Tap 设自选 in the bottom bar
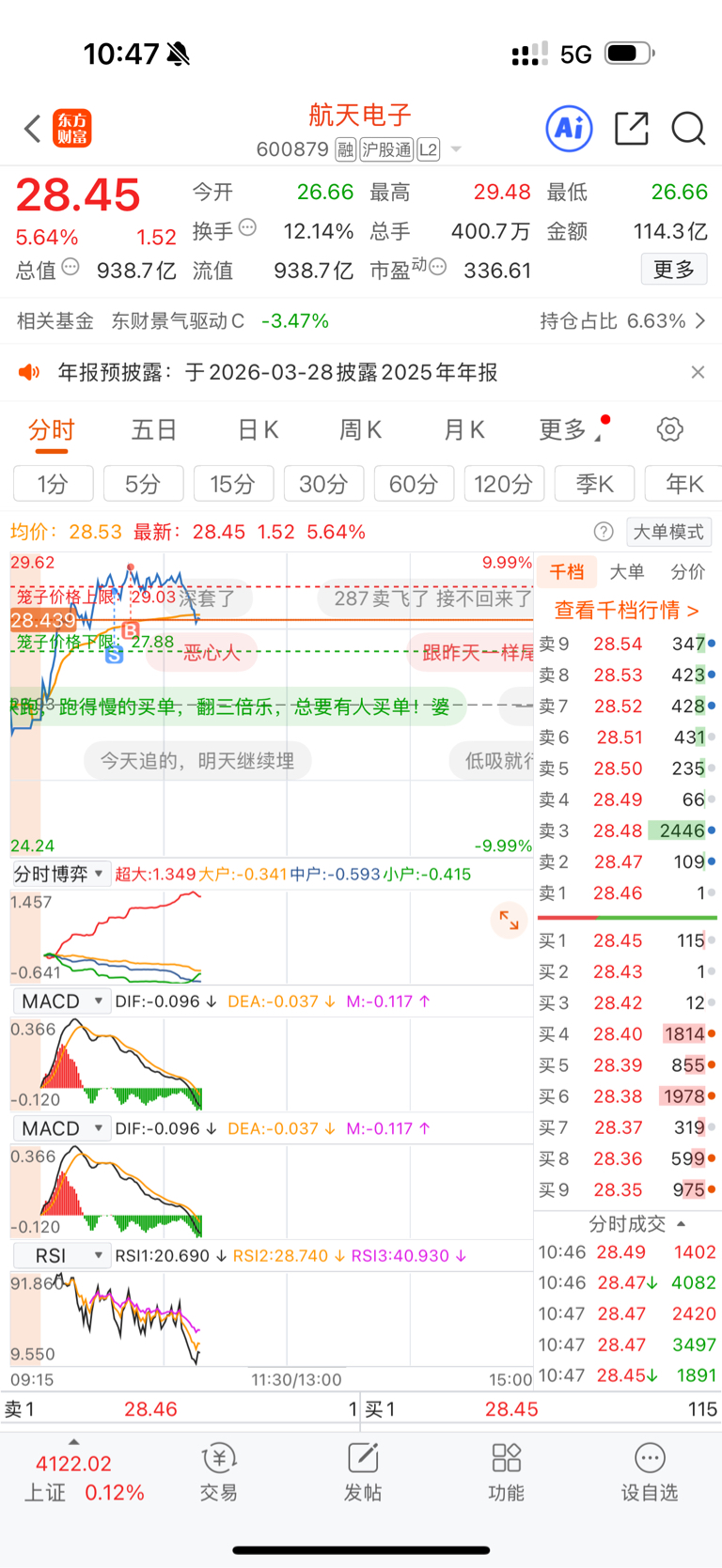 (x=650, y=1472)
